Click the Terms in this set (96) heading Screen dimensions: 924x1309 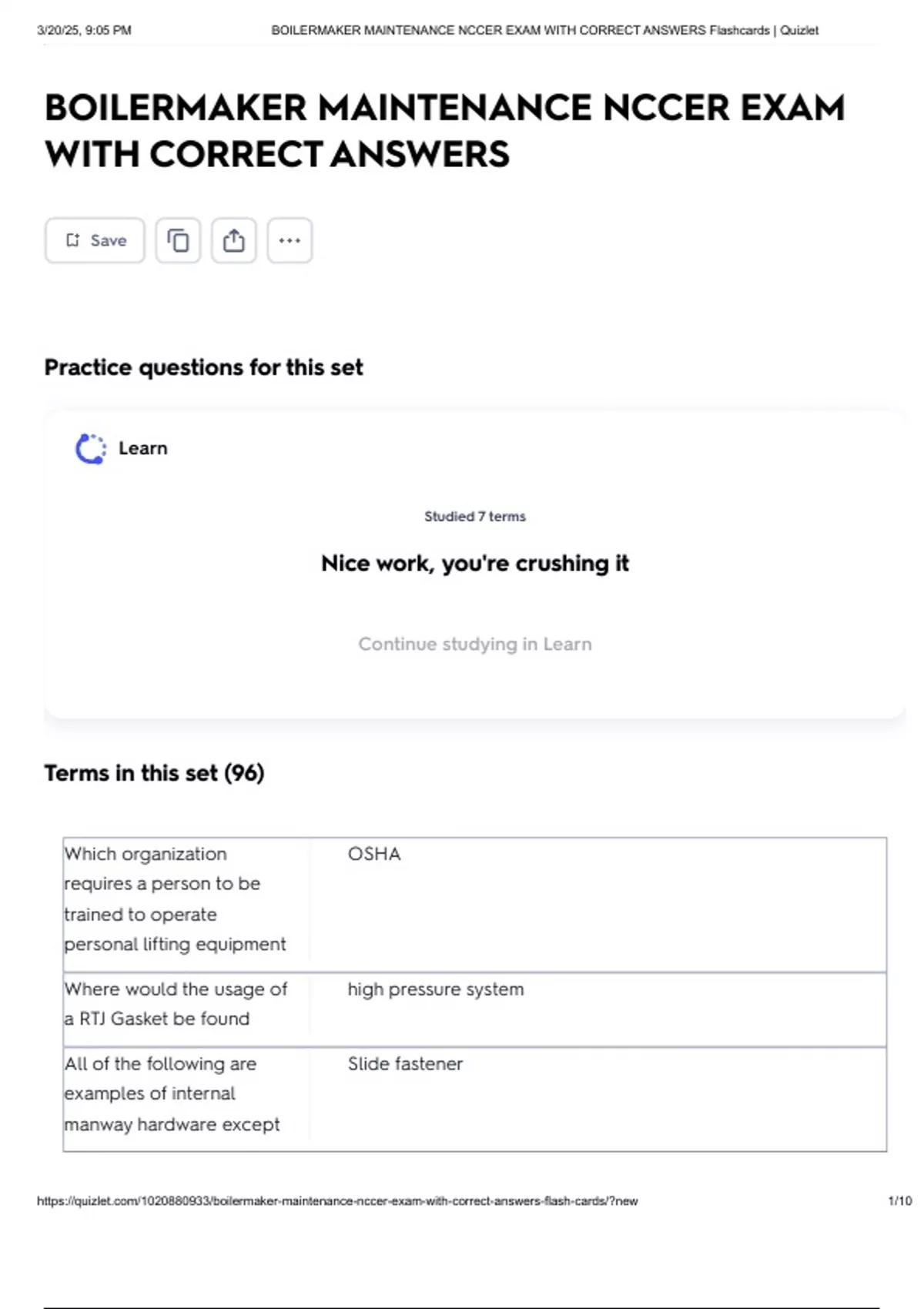pyautogui.click(x=154, y=773)
